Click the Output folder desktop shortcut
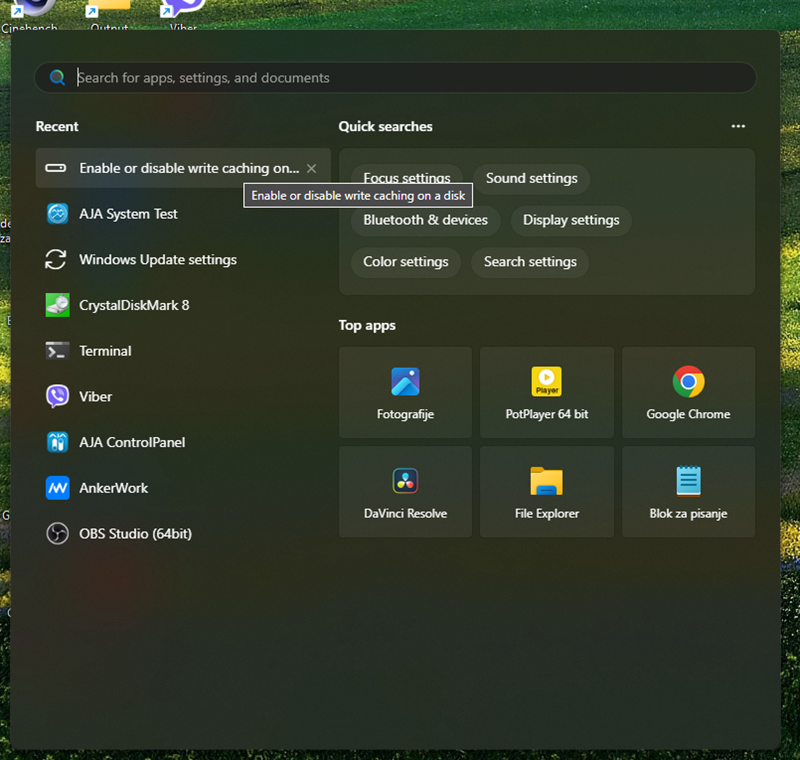Viewport: 800px width, 760px height. click(x=109, y=14)
